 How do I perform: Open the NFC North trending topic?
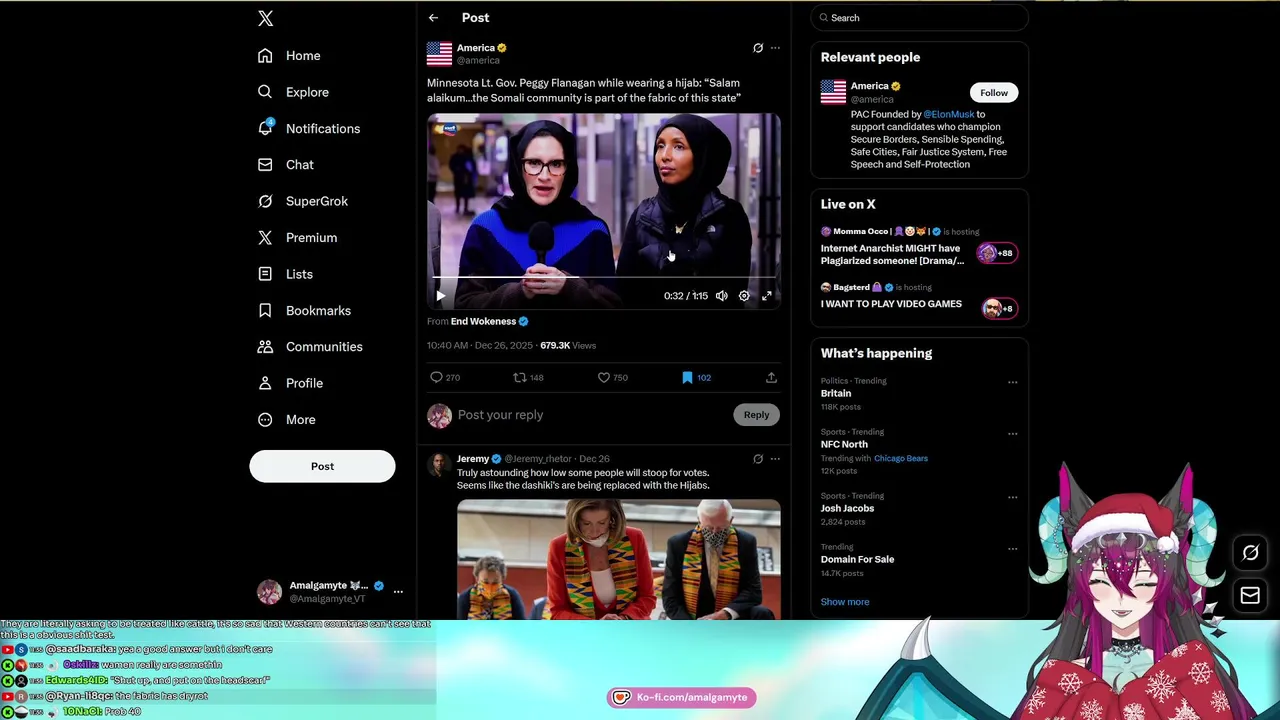(844, 445)
